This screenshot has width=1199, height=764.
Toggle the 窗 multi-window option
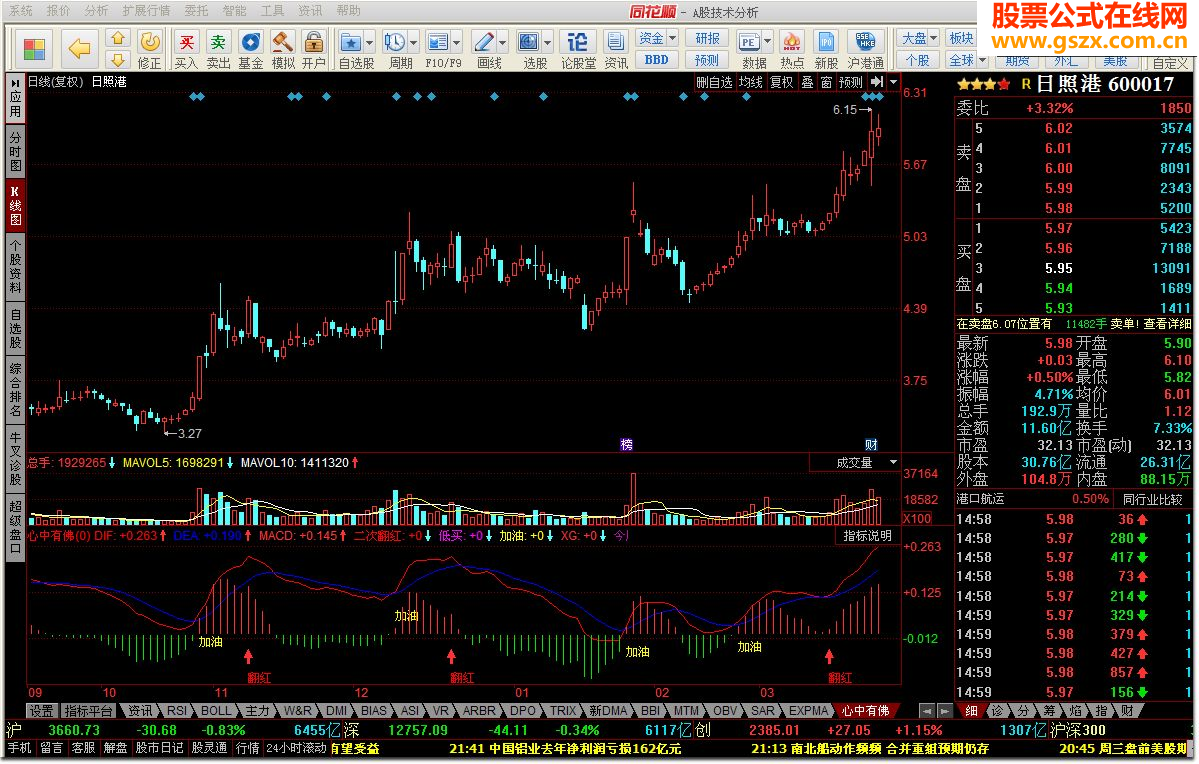(x=827, y=82)
